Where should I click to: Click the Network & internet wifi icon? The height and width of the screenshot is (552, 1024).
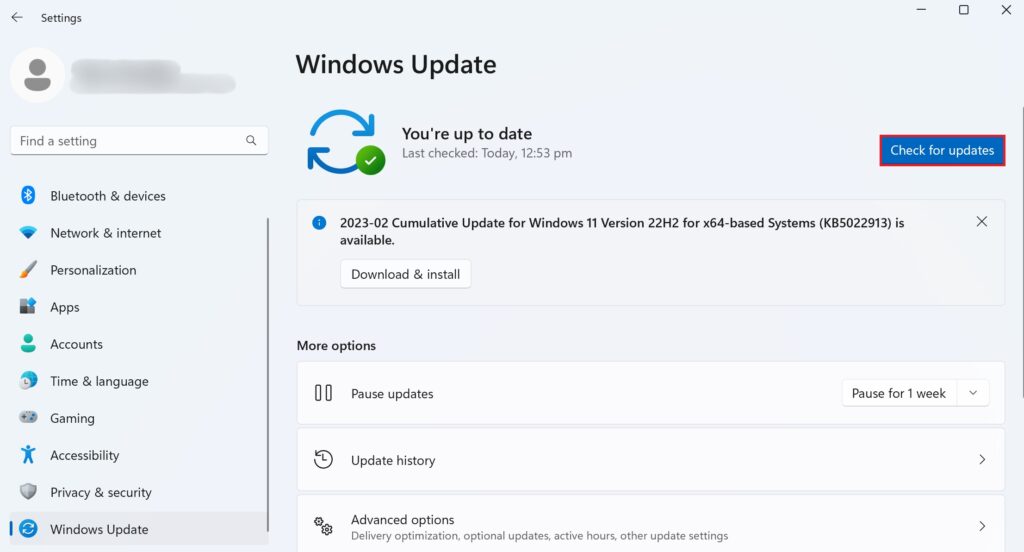(28, 233)
